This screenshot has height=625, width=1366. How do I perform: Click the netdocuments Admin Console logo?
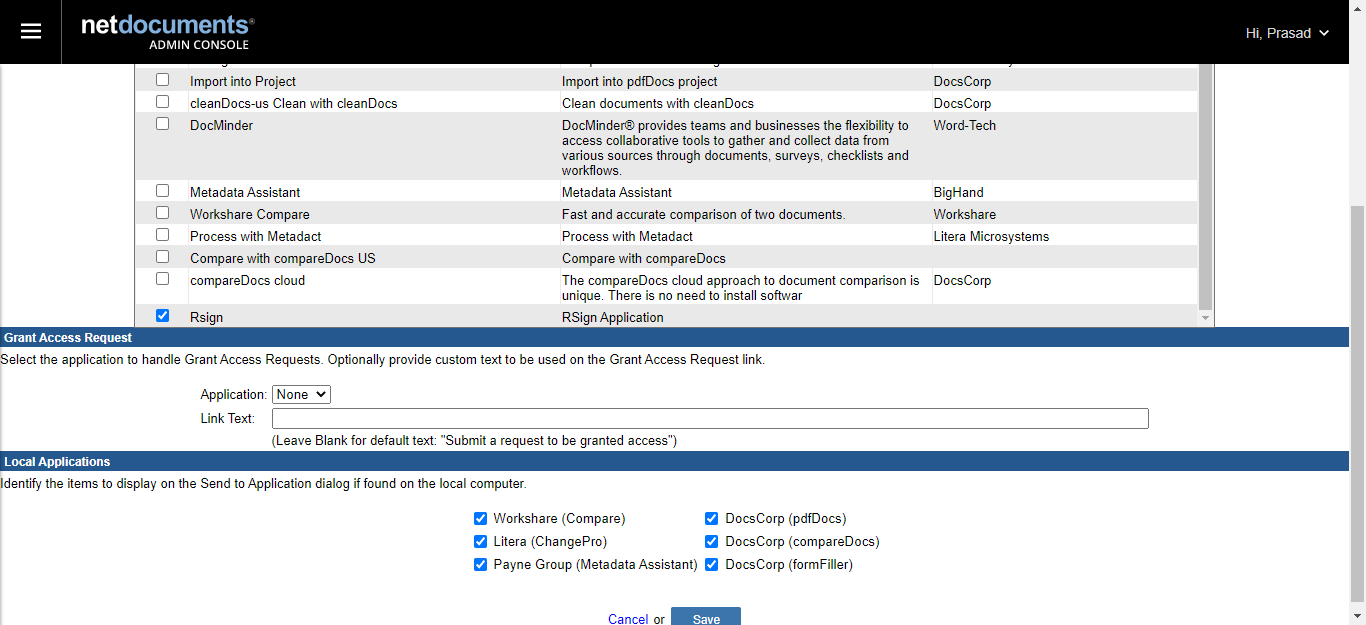167,31
